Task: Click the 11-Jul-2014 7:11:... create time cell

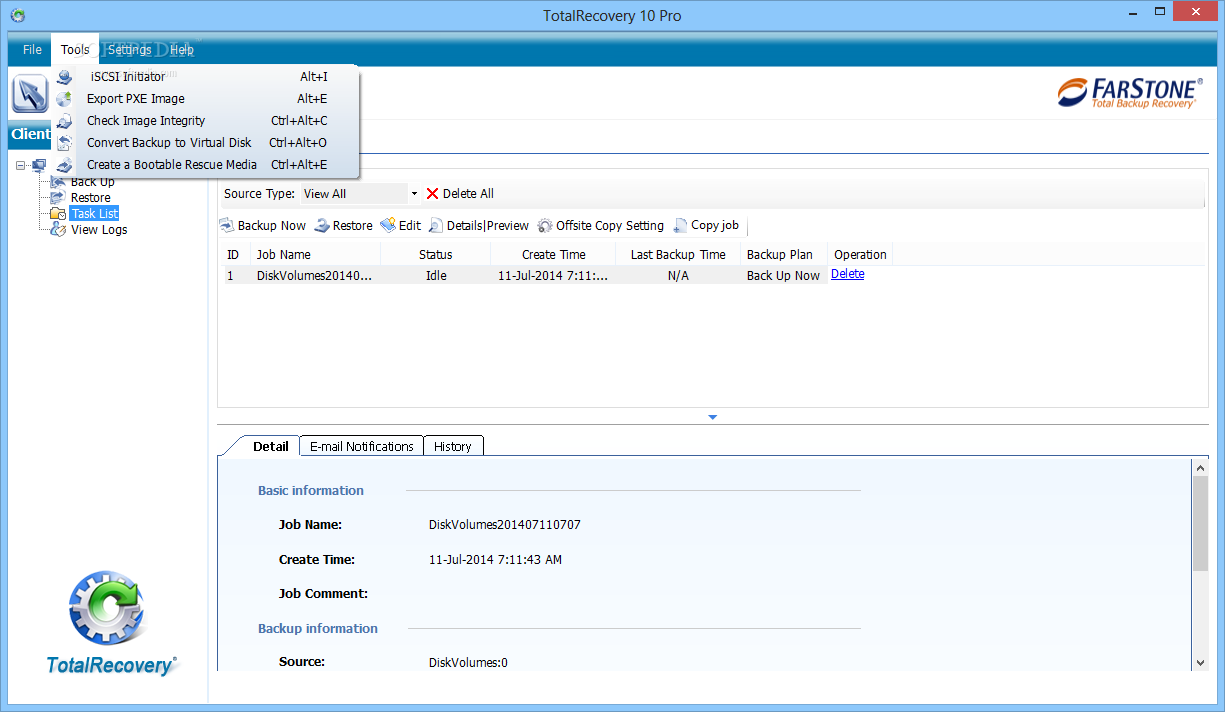Action: pos(552,276)
